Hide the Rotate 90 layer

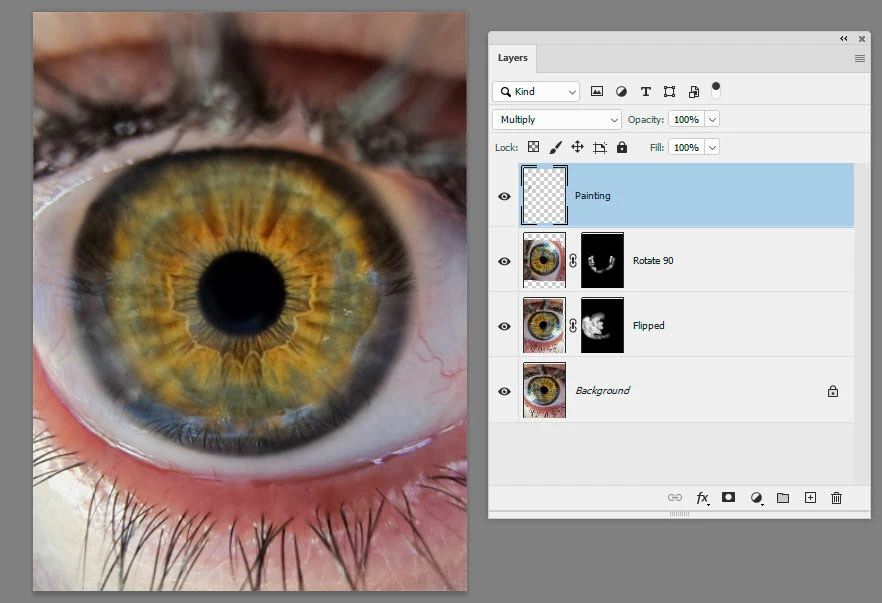point(505,262)
